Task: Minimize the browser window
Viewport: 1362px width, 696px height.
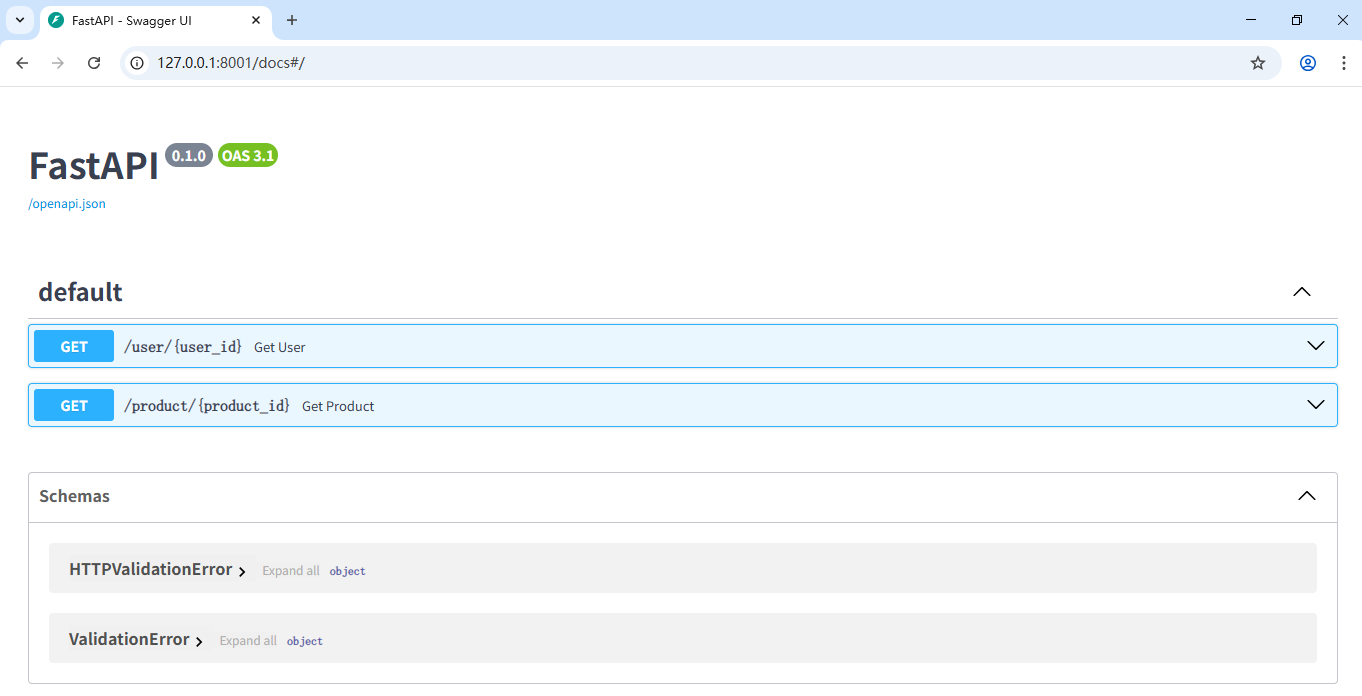Action: (1251, 20)
